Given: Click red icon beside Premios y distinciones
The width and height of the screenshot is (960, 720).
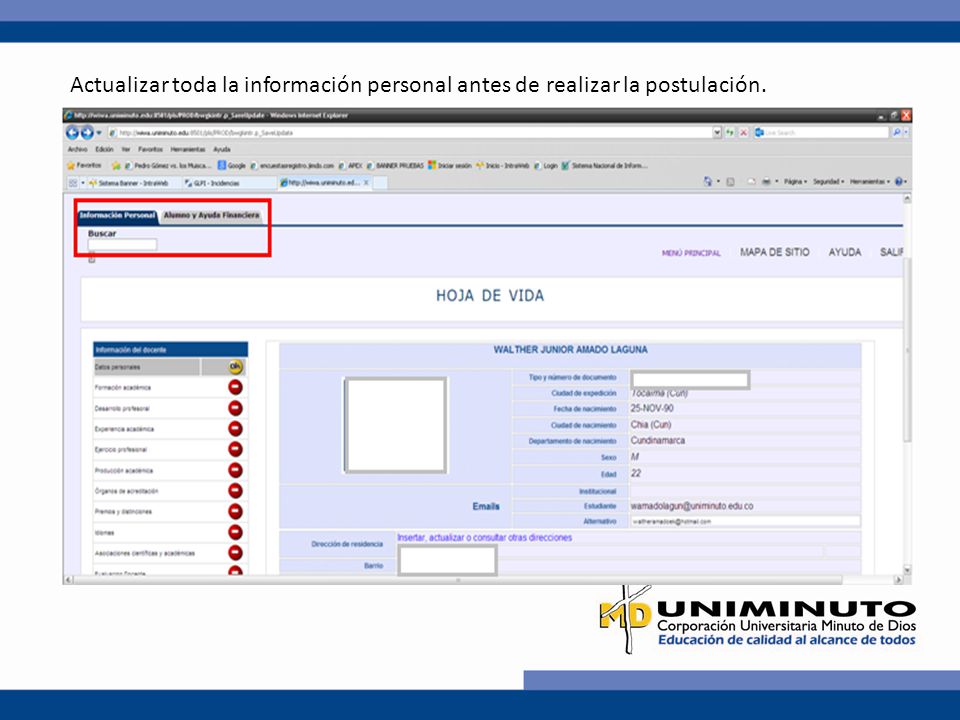Looking at the screenshot, I should (x=235, y=511).
